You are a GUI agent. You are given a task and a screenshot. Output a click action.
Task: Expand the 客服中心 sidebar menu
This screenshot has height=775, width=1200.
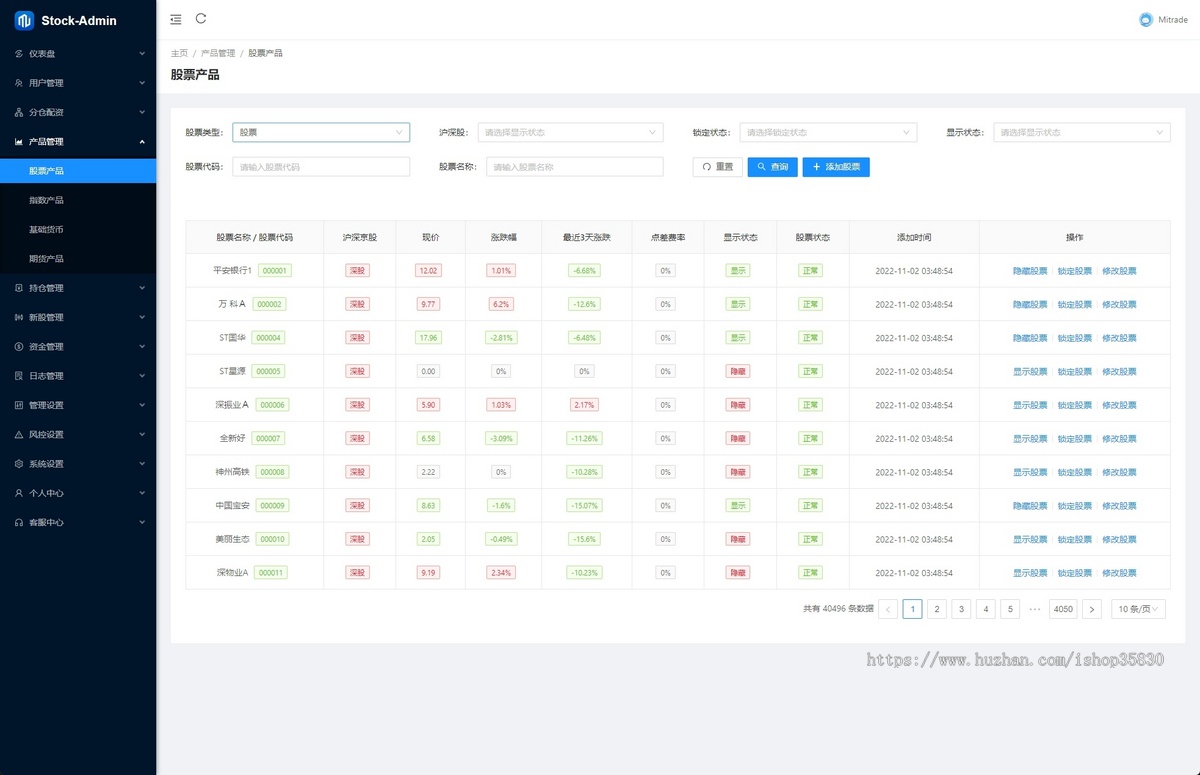tap(78, 522)
